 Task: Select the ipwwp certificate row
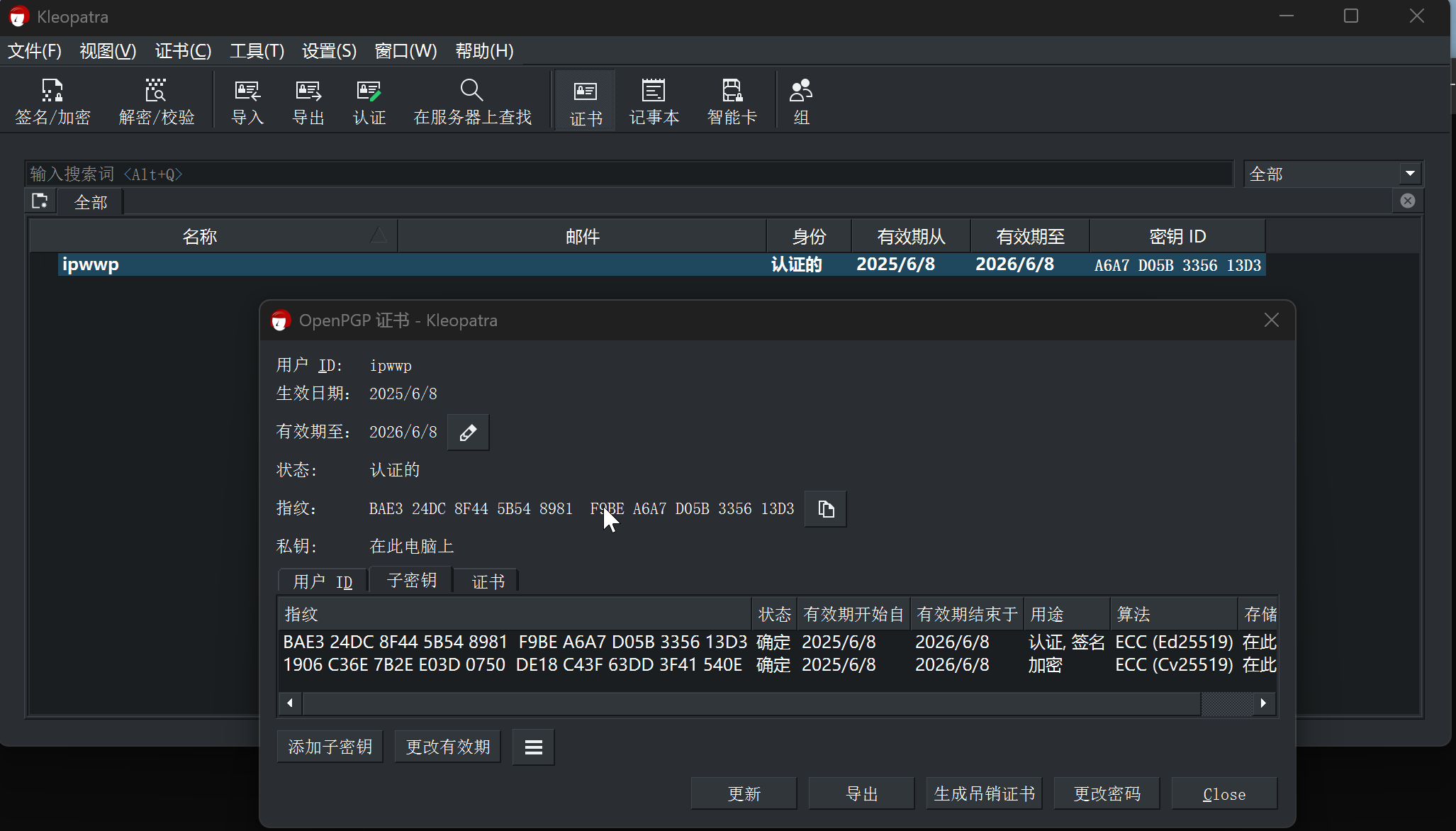coord(661,264)
